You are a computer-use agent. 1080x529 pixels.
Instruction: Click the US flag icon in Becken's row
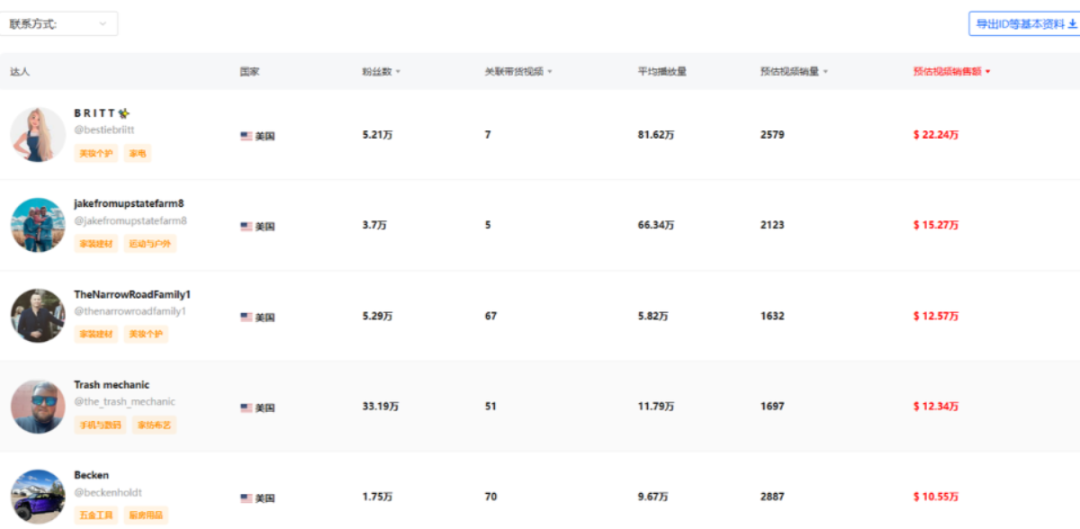pos(246,498)
